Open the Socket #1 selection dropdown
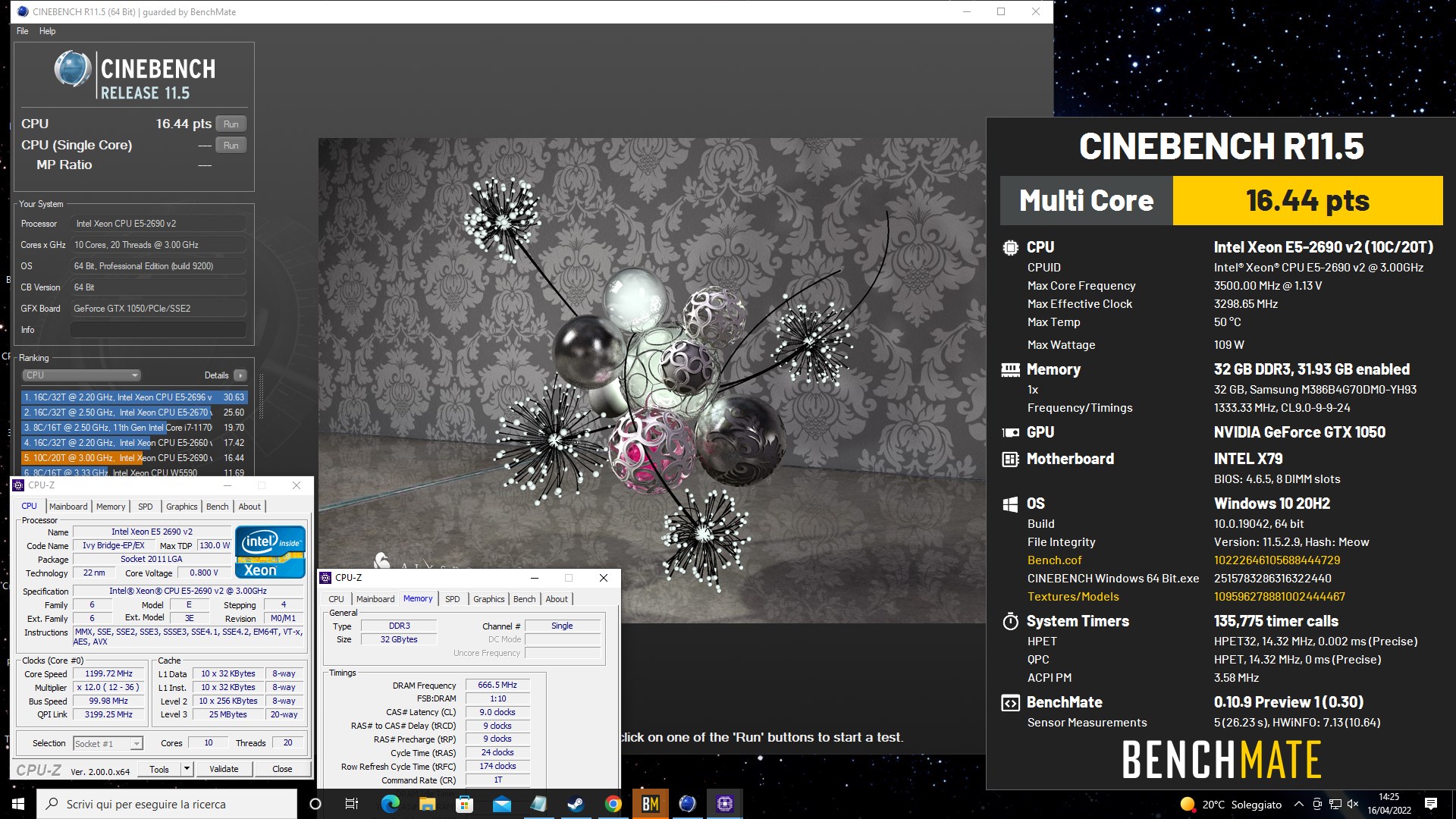Image resolution: width=1456 pixels, height=819 pixels. tap(108, 743)
